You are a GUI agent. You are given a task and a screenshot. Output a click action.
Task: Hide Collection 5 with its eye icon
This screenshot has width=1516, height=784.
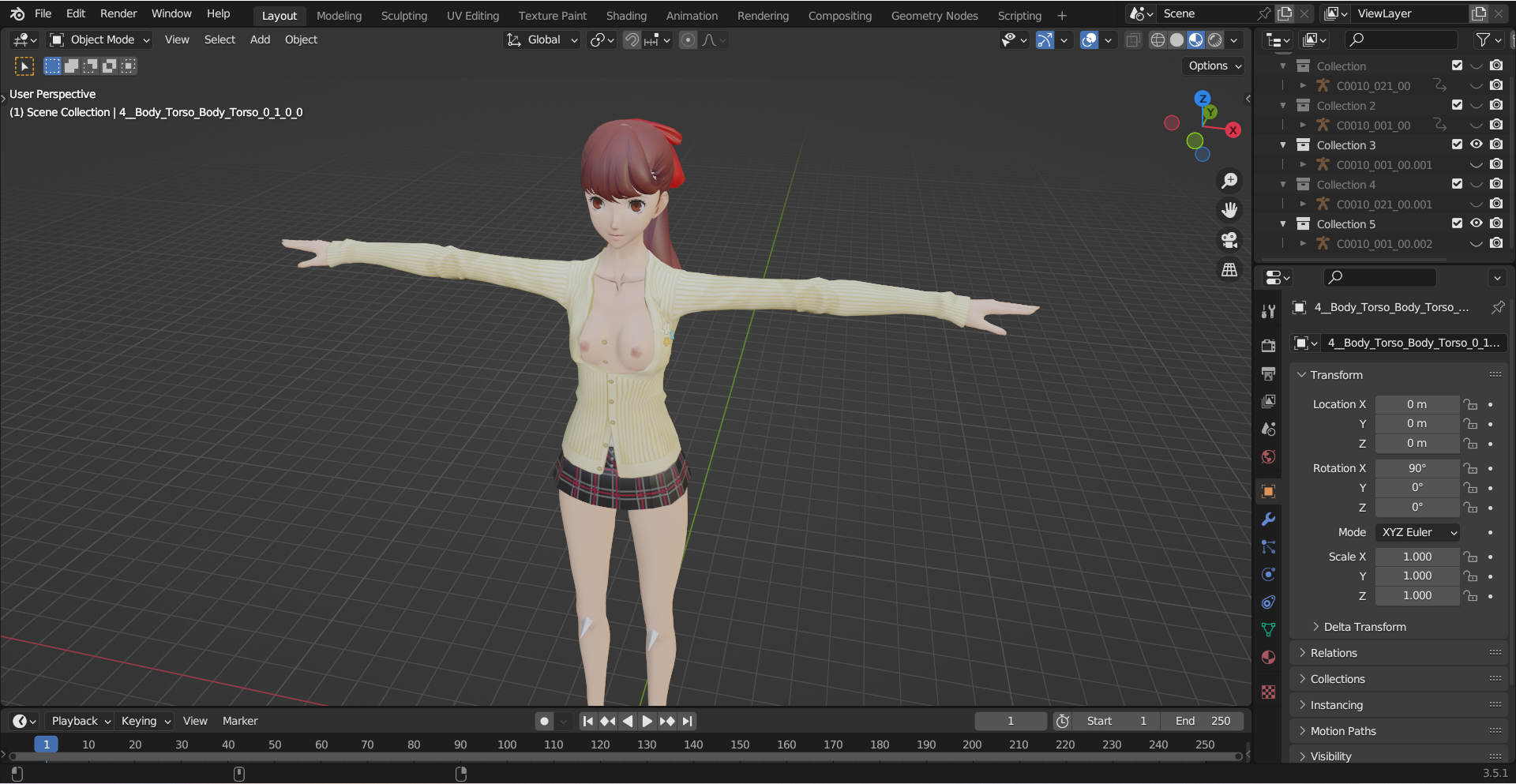point(1477,223)
